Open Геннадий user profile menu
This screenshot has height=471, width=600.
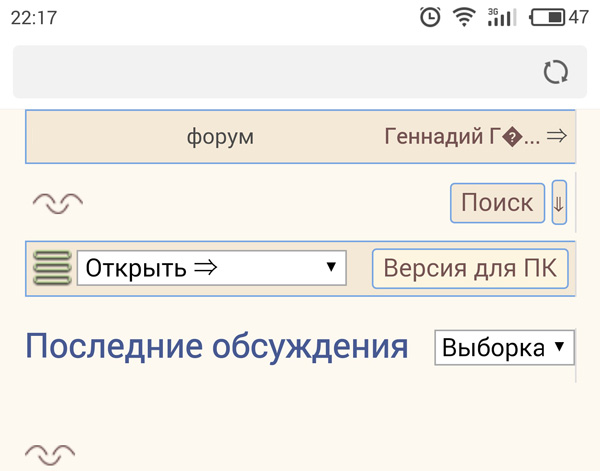(x=462, y=136)
